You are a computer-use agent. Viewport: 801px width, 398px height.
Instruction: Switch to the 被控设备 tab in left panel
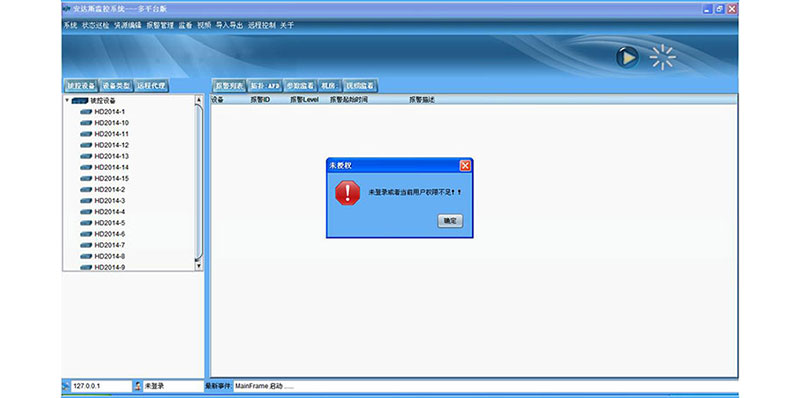point(81,86)
